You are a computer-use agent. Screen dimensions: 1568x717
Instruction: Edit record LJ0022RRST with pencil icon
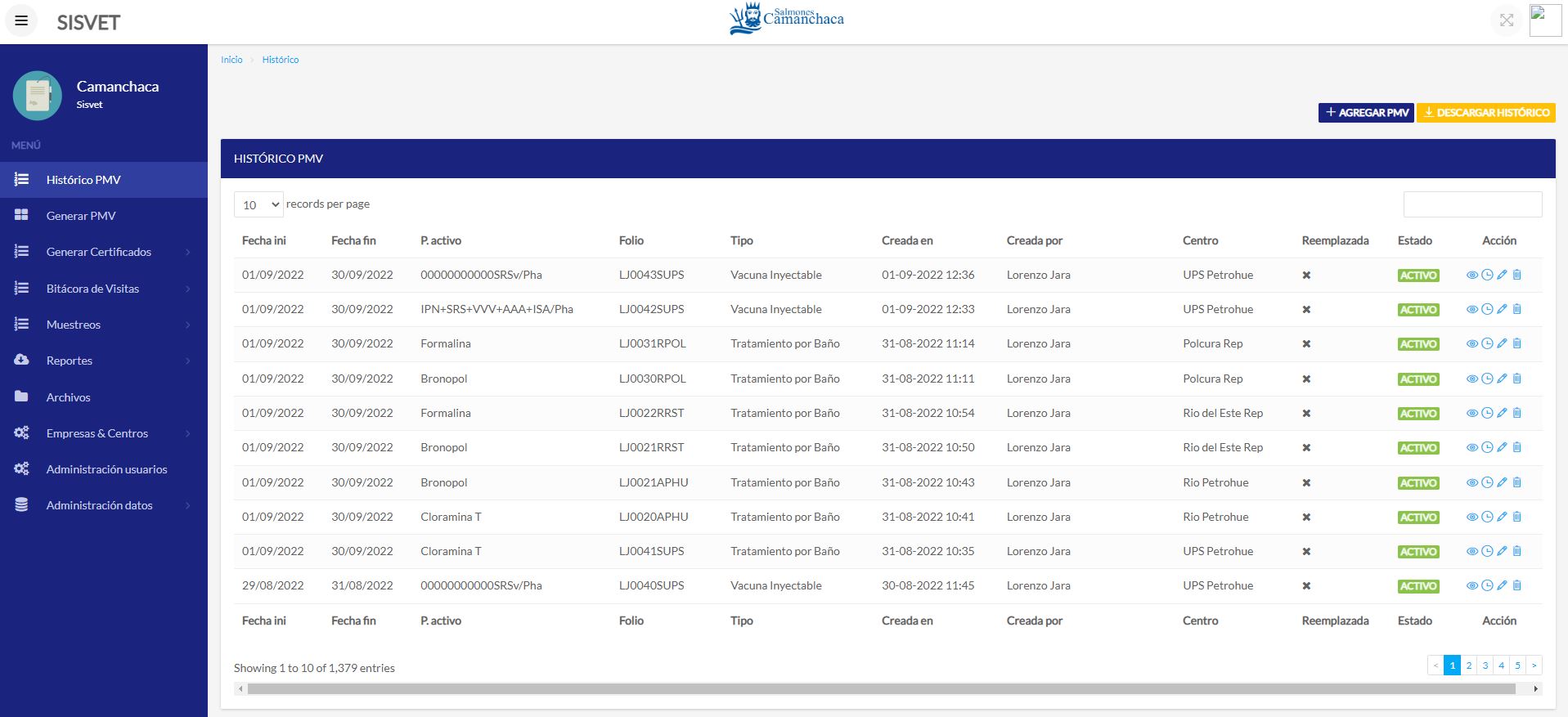point(1502,414)
